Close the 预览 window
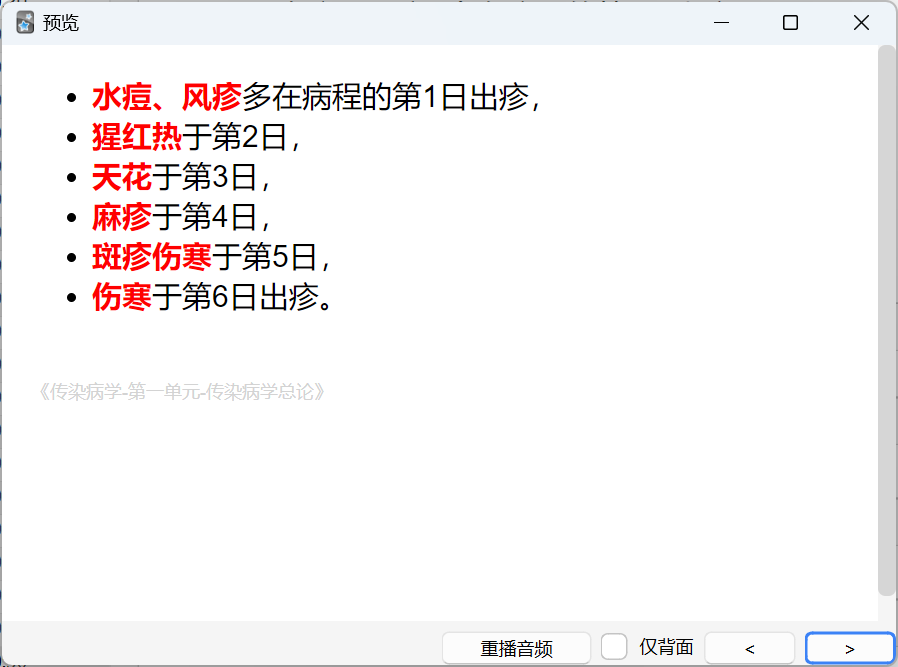Screen dimensions: 898x667 click(861, 23)
